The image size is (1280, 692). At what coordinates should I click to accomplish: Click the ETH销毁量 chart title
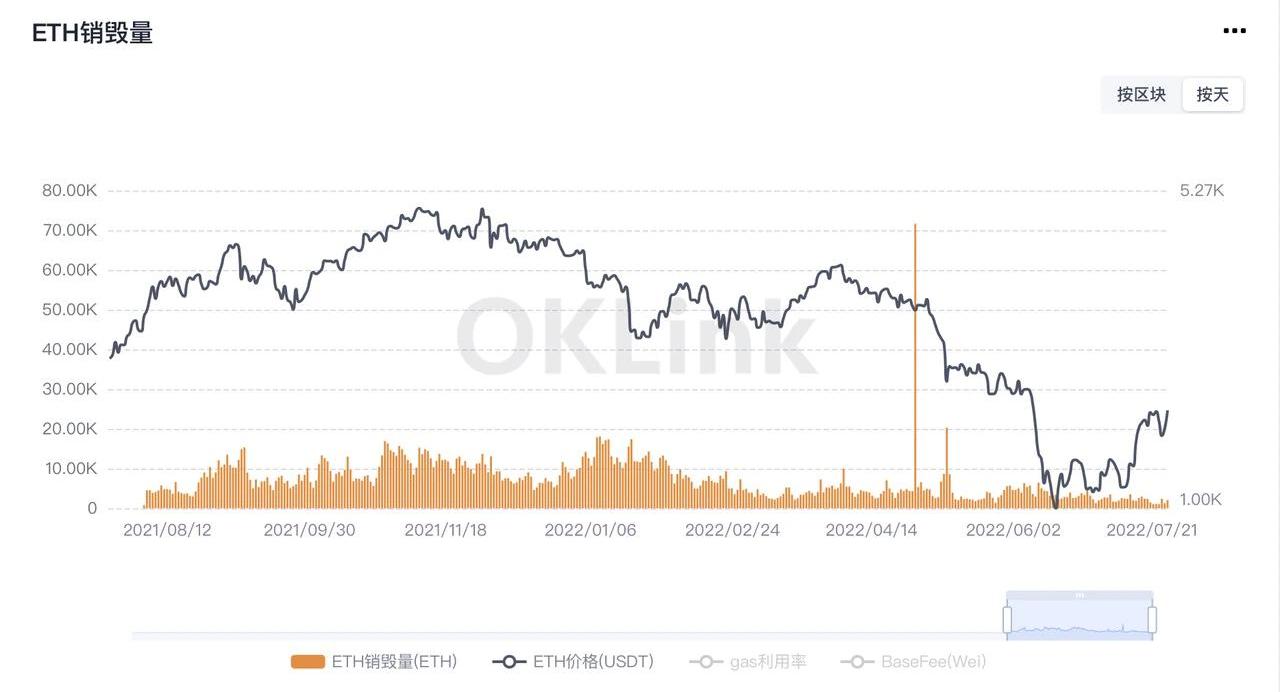92,32
